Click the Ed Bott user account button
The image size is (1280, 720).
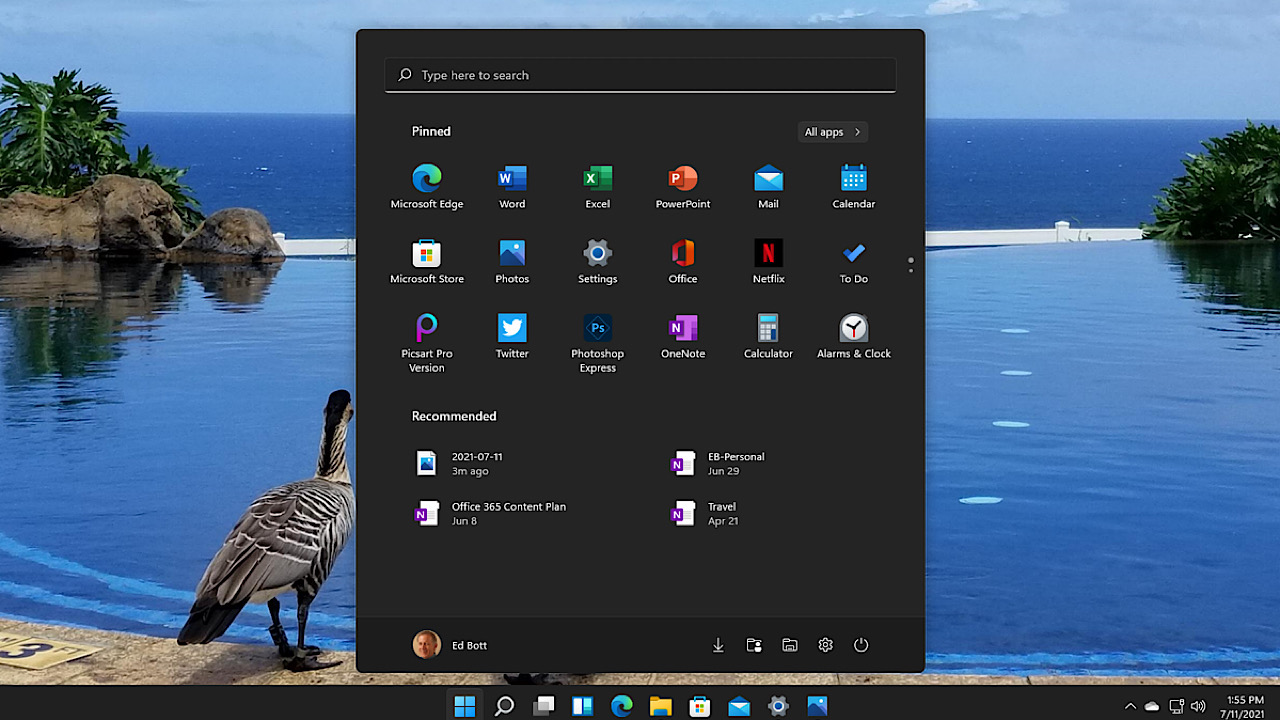(450, 645)
